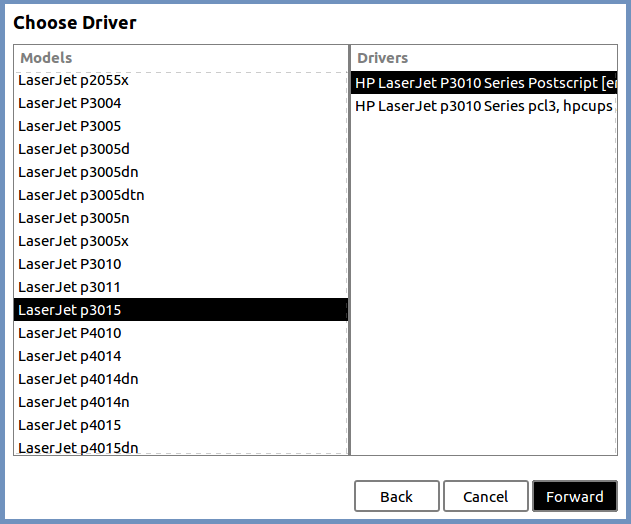Screen dimensions: 631x524
Task: Go Back to previous step
Action: [x=397, y=496]
